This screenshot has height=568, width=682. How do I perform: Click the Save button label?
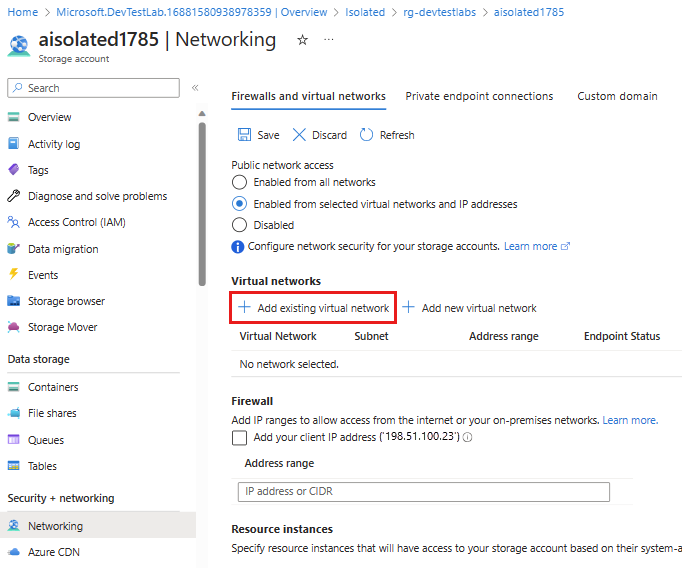[x=268, y=135]
